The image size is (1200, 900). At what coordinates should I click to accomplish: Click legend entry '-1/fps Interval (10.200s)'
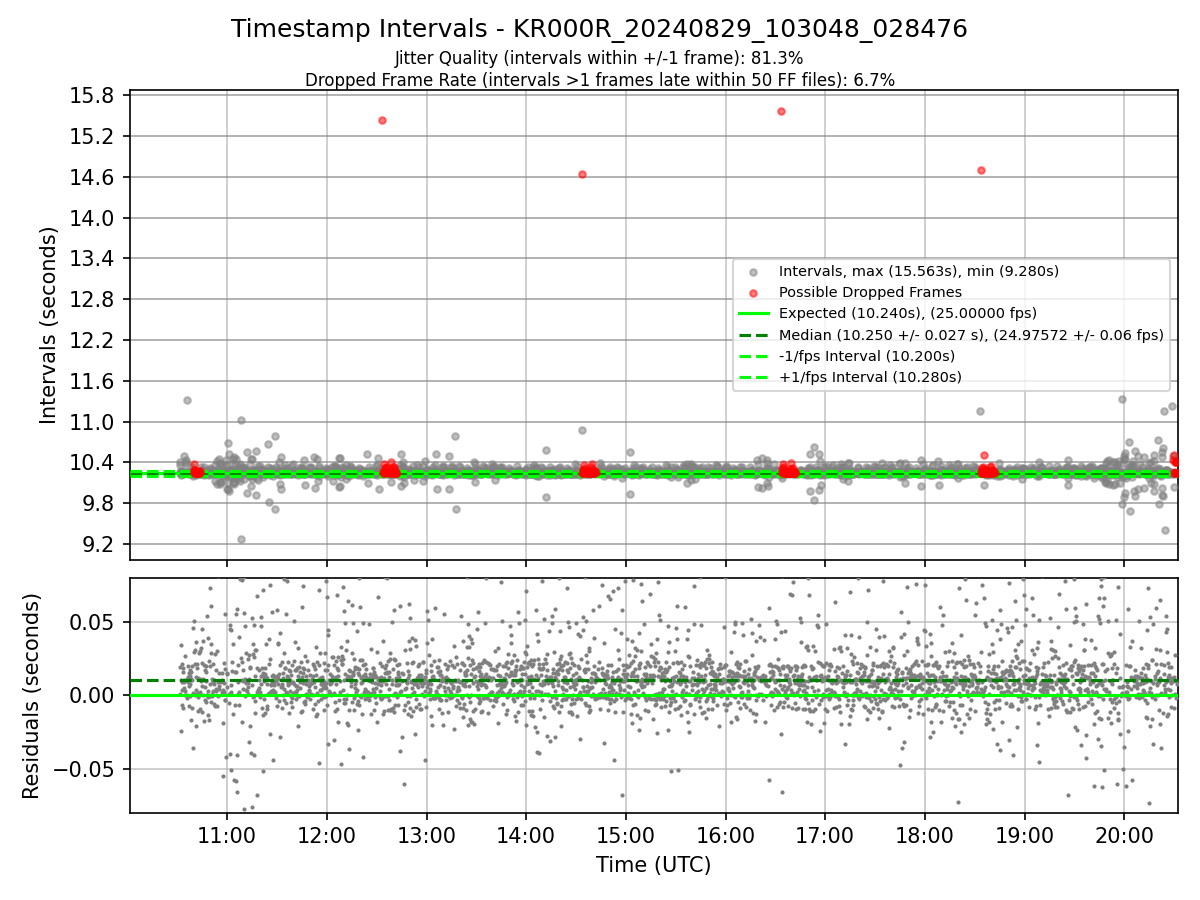click(866, 356)
